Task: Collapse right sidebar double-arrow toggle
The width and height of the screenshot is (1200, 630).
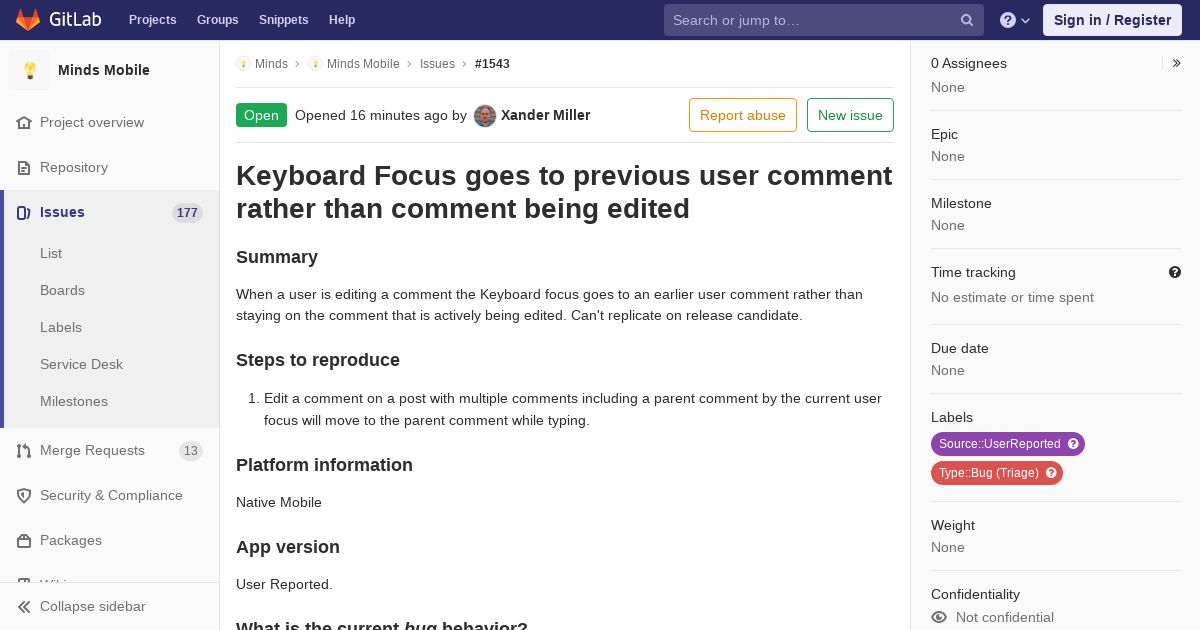Action: click(1176, 63)
